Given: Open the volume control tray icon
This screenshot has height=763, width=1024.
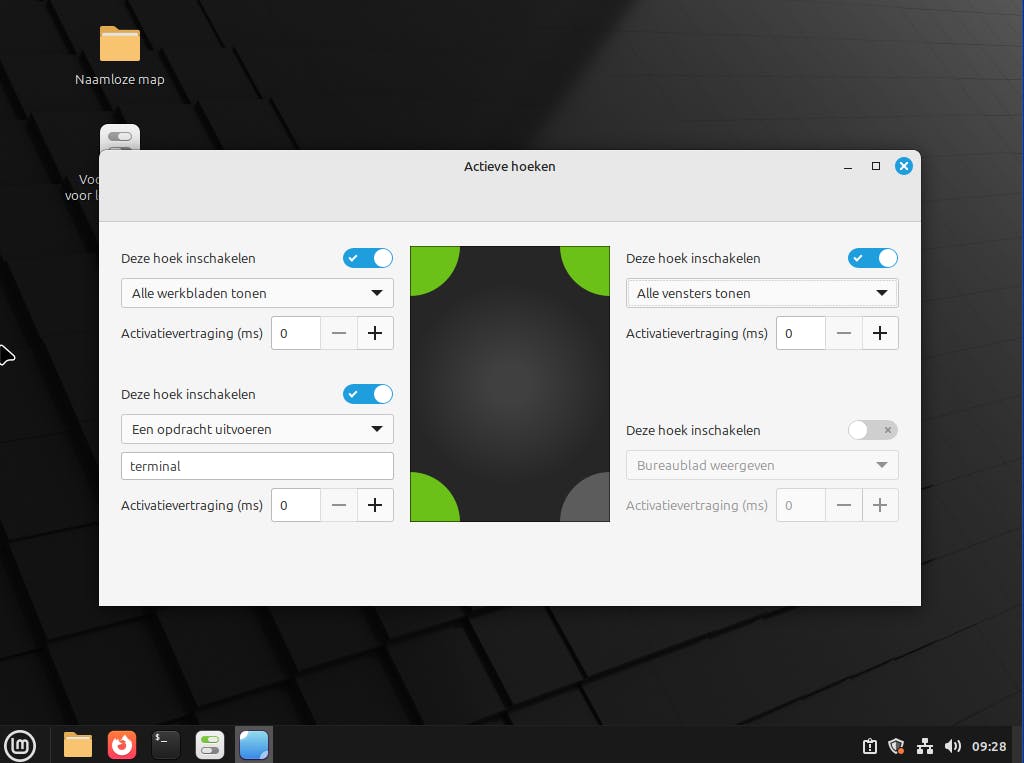Looking at the screenshot, I should coord(952,746).
